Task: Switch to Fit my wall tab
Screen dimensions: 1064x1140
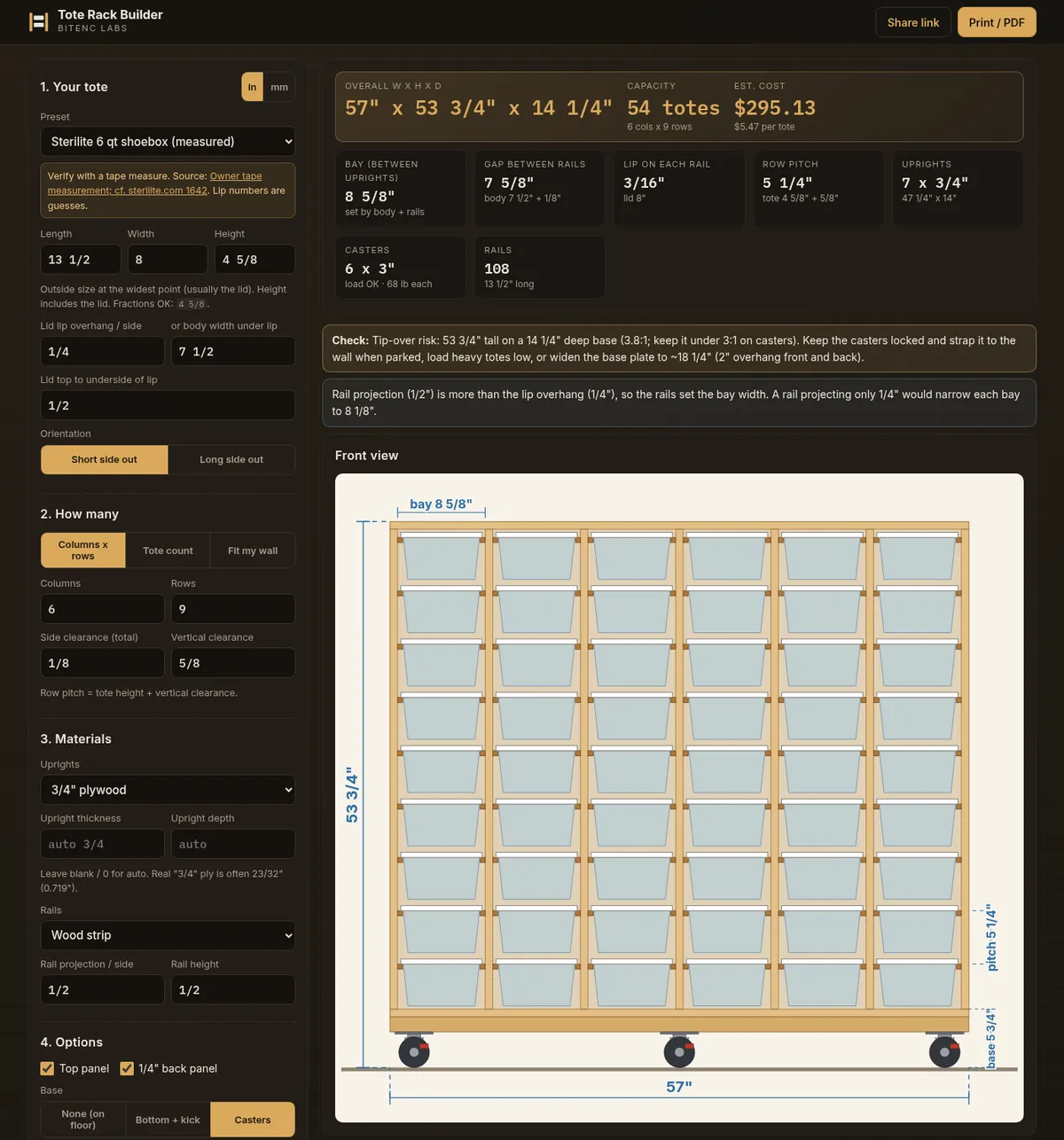Action: [x=253, y=550]
